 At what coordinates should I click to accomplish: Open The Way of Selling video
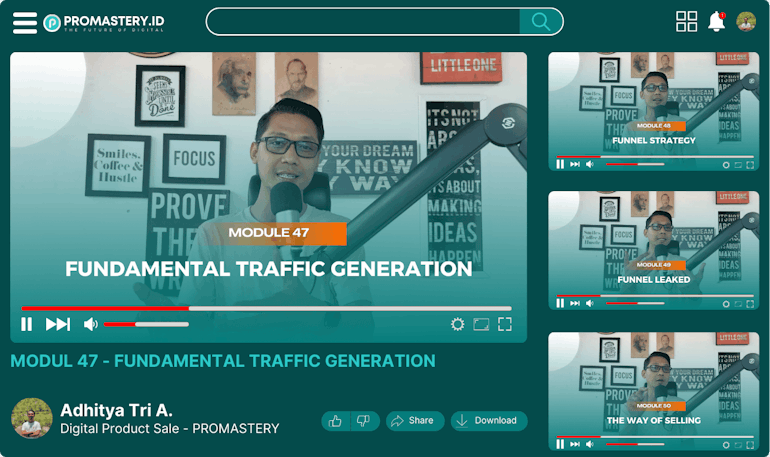(x=653, y=390)
